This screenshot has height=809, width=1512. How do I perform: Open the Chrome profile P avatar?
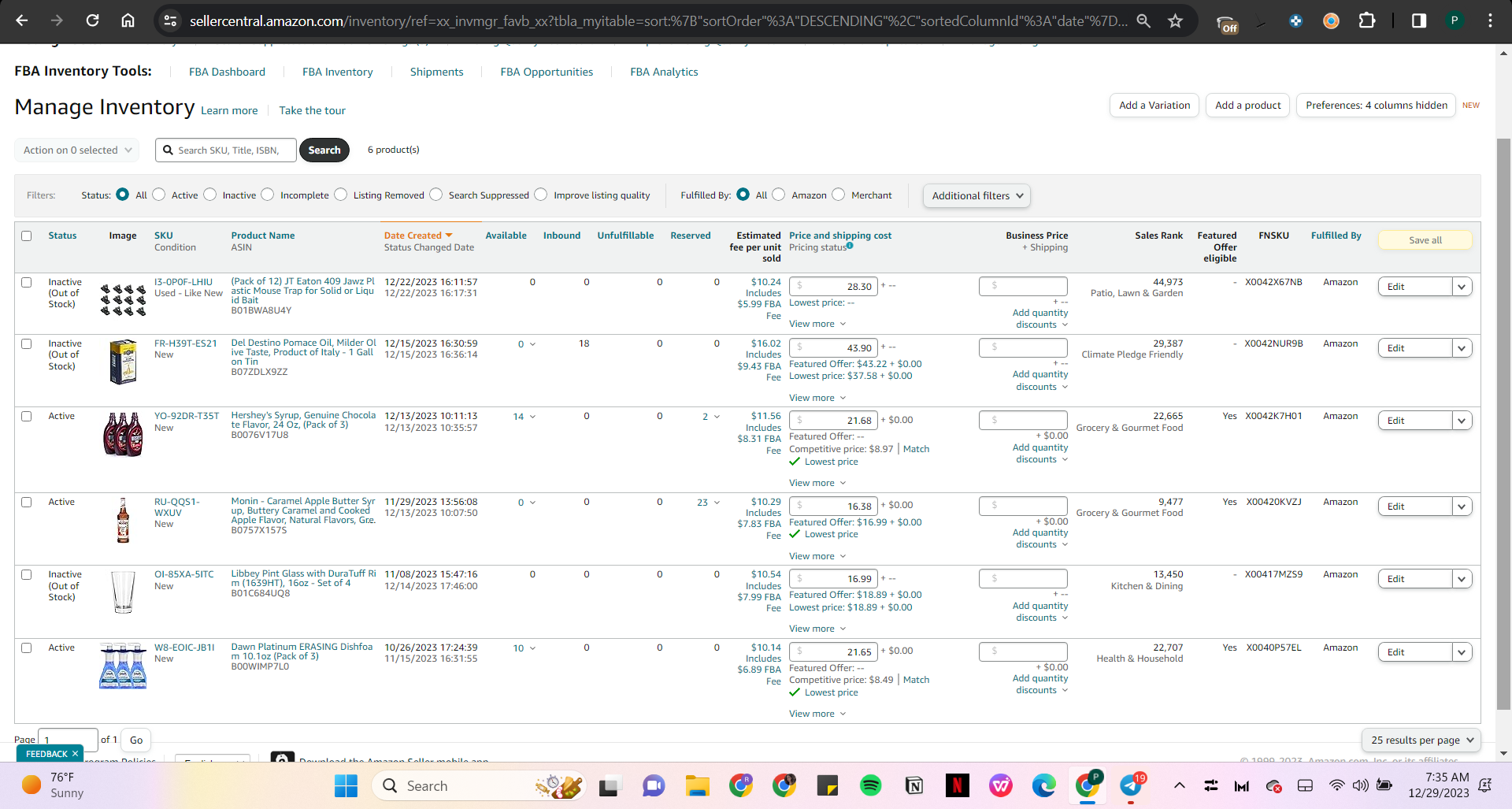1455,21
